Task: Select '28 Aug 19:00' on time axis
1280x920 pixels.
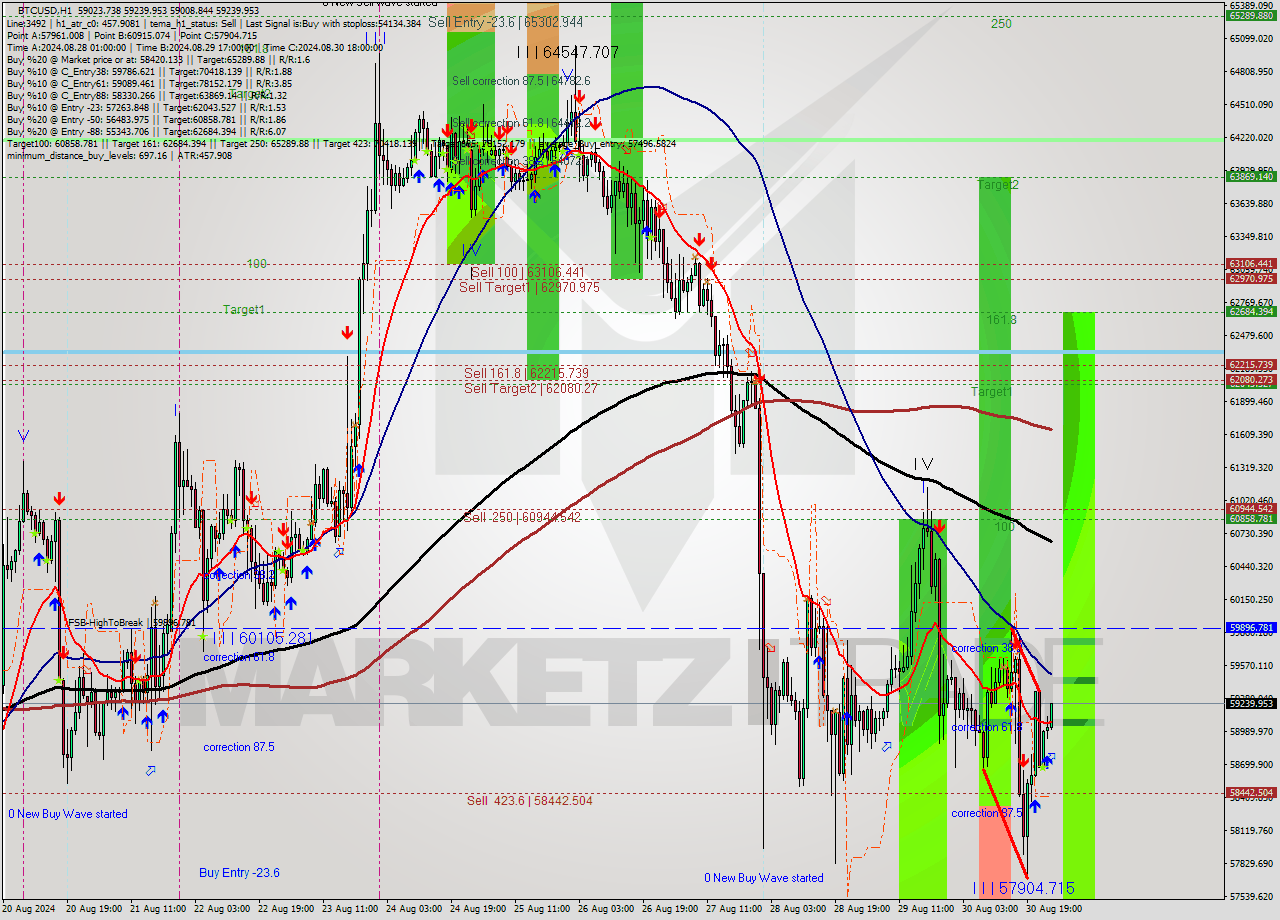Action: 864,910
